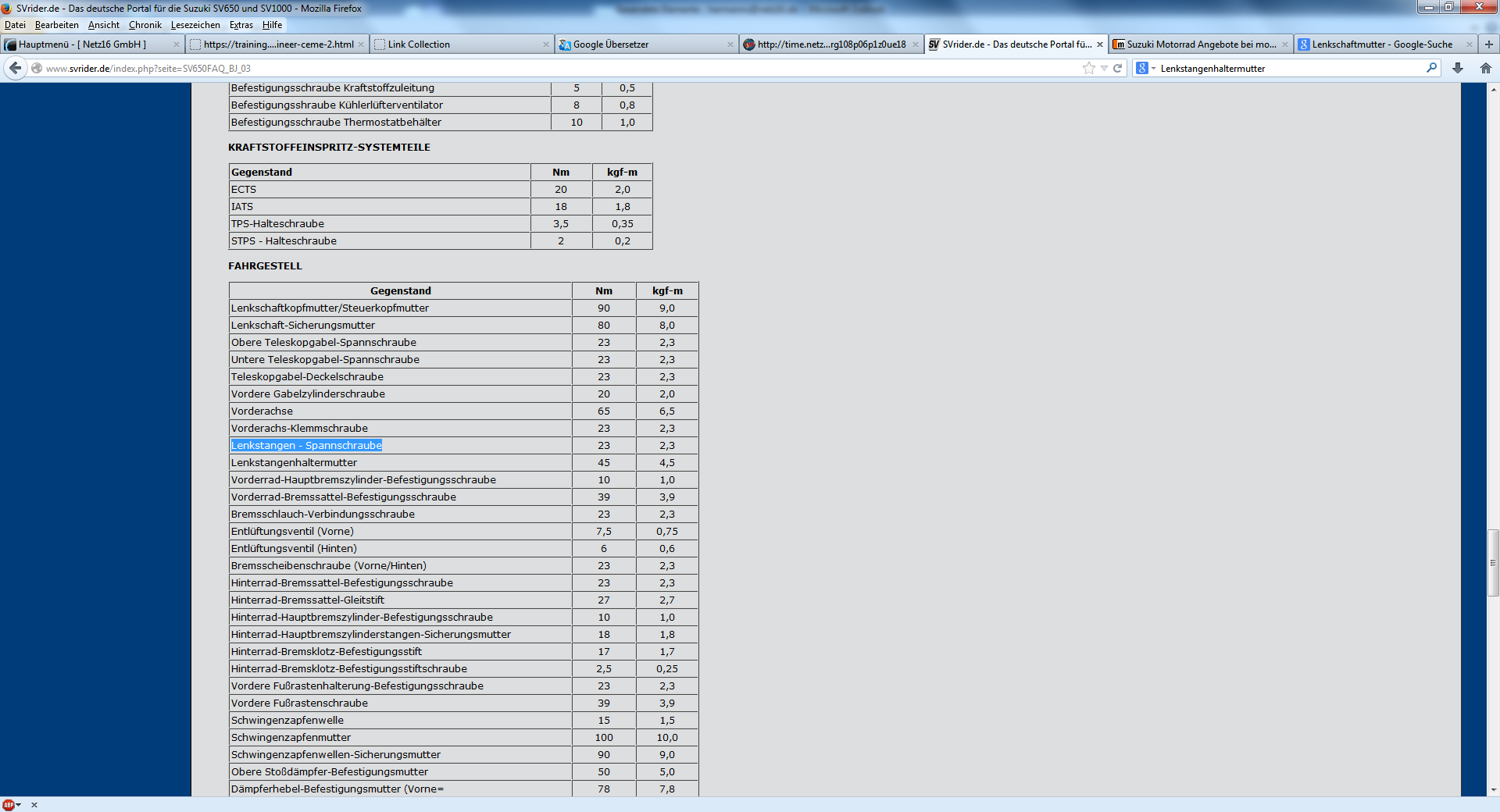The height and width of the screenshot is (812, 1500).
Task: Click the search magnifier icon
Action: click(1431, 68)
